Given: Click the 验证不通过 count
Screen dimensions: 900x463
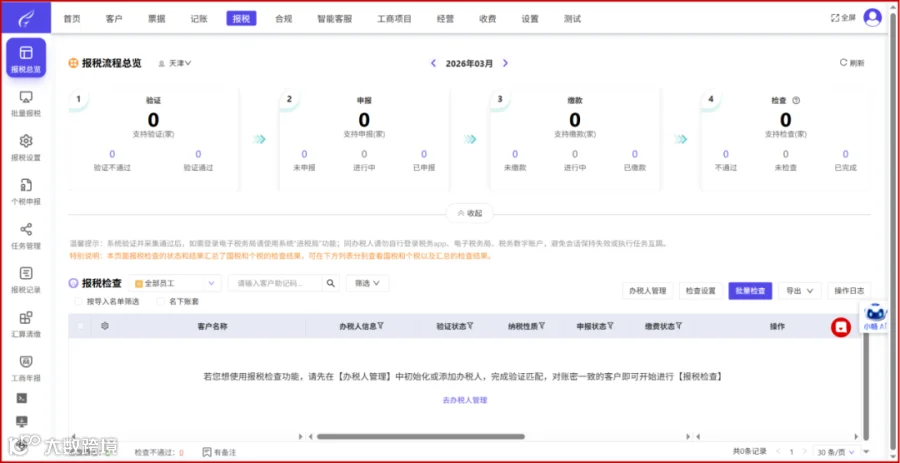Looking at the screenshot, I should point(112,154).
